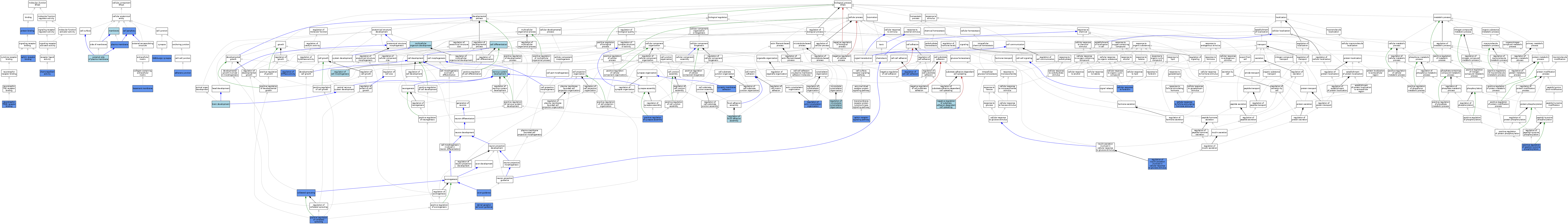1568x224 pixels.
Task: Click the 'glucose homeostasis' node
Action: [x=960, y=58]
